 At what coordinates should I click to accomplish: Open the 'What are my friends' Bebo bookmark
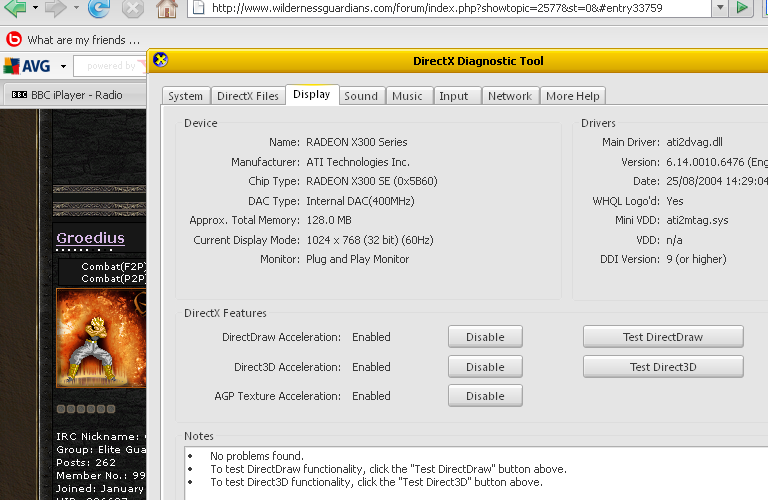(73, 40)
